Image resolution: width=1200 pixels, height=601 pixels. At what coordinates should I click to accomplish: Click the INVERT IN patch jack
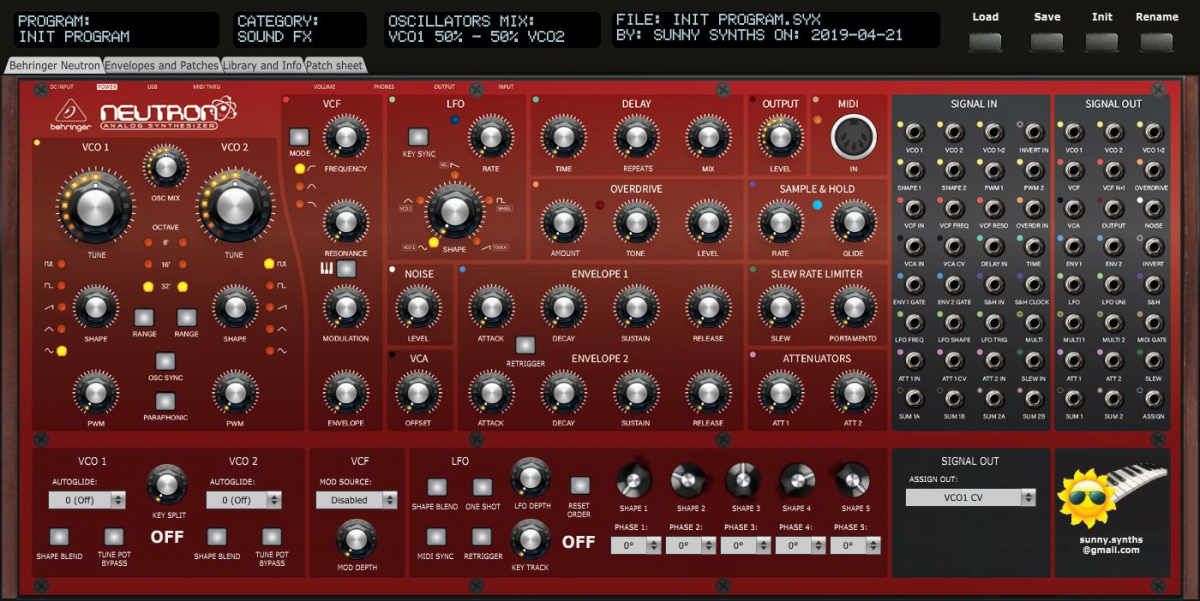[1034, 132]
